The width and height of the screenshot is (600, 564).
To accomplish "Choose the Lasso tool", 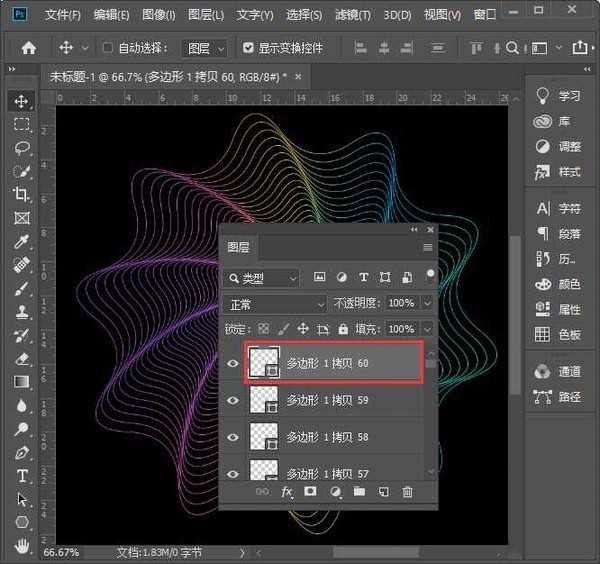I will point(21,148).
